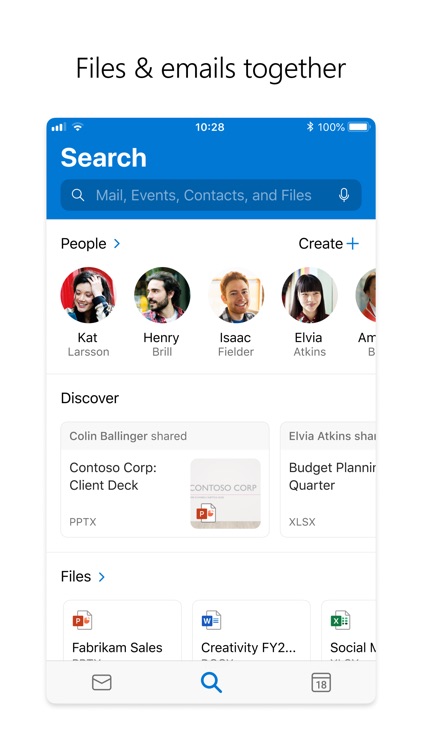Open the Contoso Corp: Client Deck card
Screen dimensions: 422x750
(165, 479)
